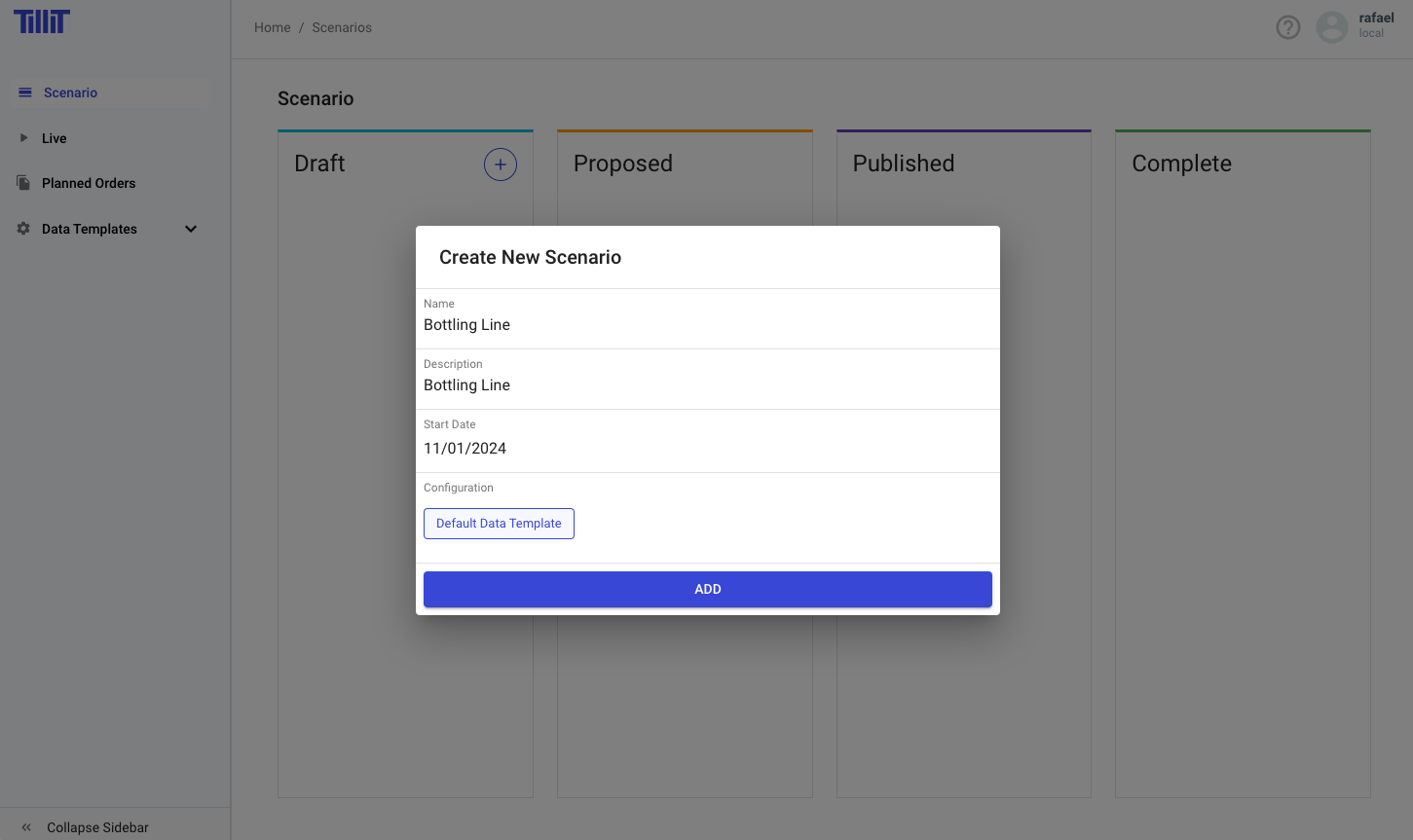Click the Live play icon

click(24, 138)
